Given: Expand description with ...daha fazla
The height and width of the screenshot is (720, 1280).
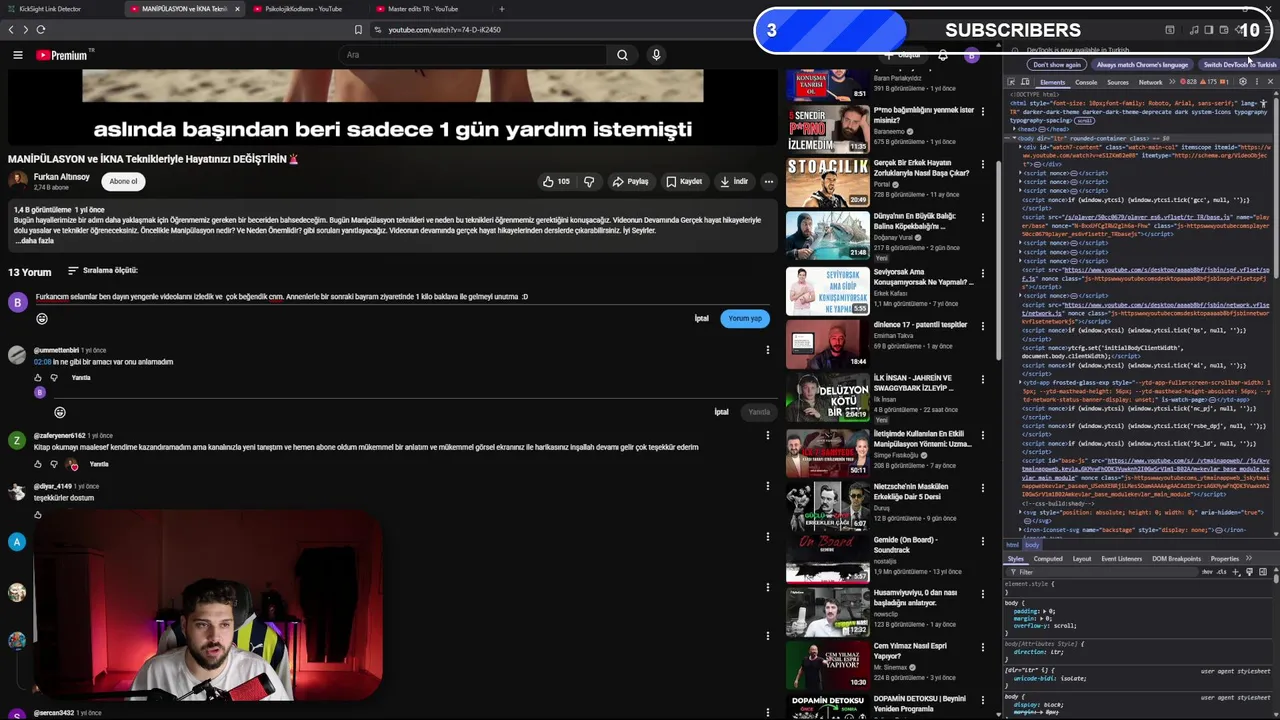Looking at the screenshot, I should click(36, 241).
